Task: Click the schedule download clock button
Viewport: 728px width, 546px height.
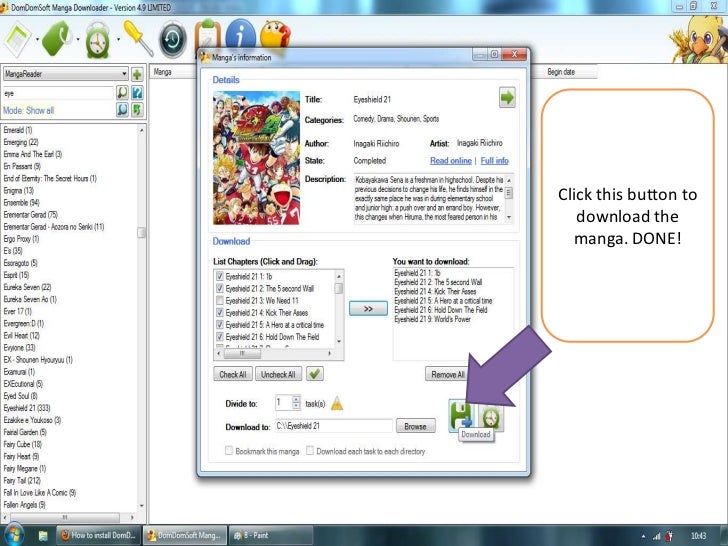Action: pyautogui.click(x=490, y=417)
